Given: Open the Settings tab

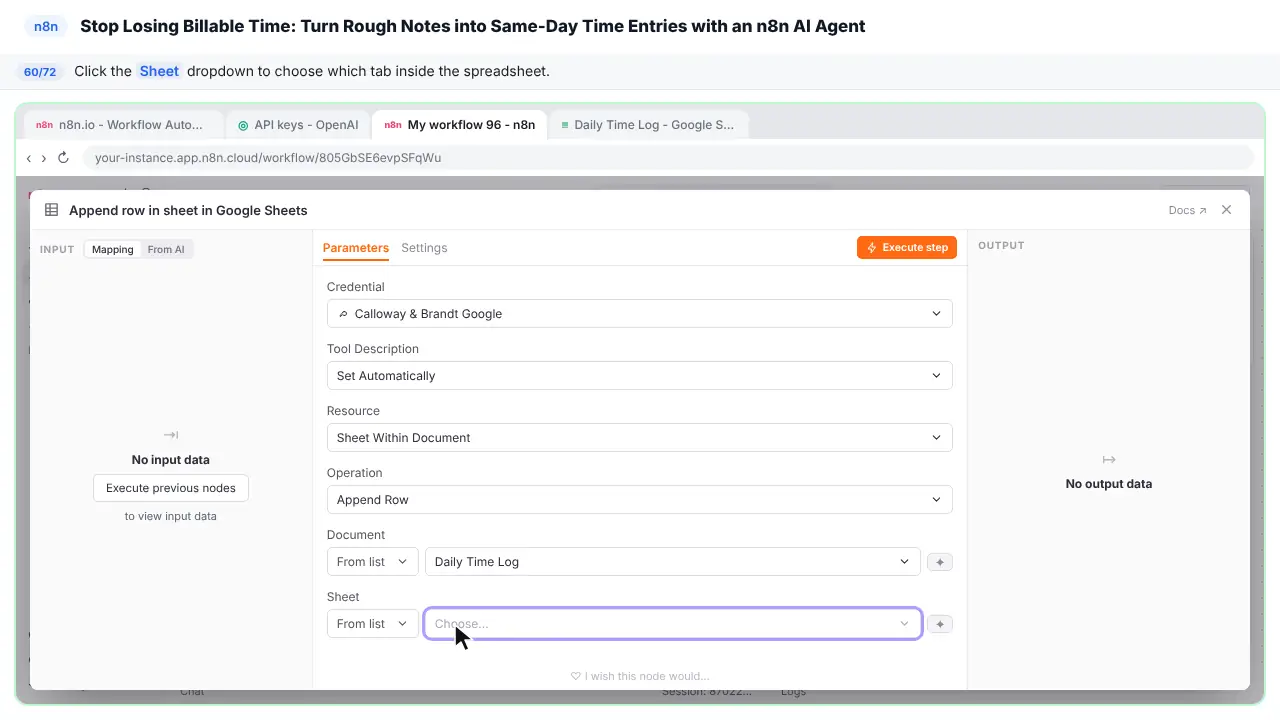Looking at the screenshot, I should (x=424, y=248).
